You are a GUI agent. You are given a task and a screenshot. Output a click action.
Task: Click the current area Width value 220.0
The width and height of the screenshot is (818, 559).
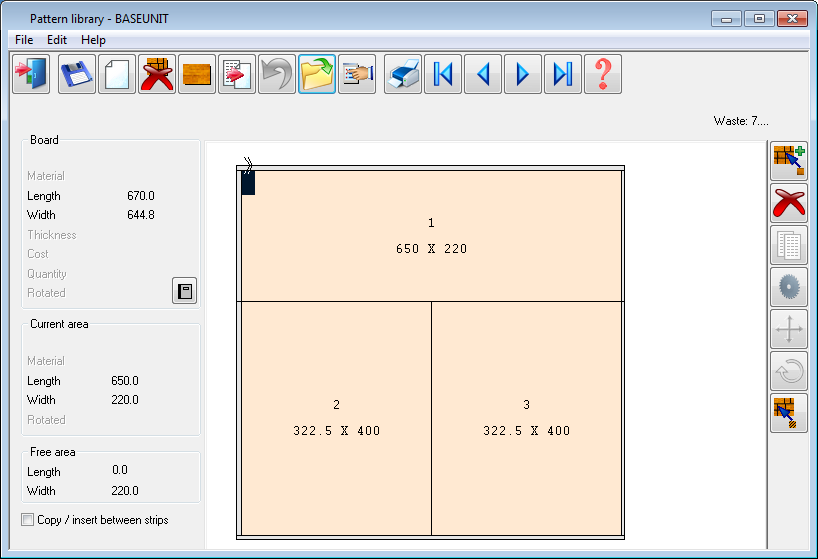pos(125,400)
